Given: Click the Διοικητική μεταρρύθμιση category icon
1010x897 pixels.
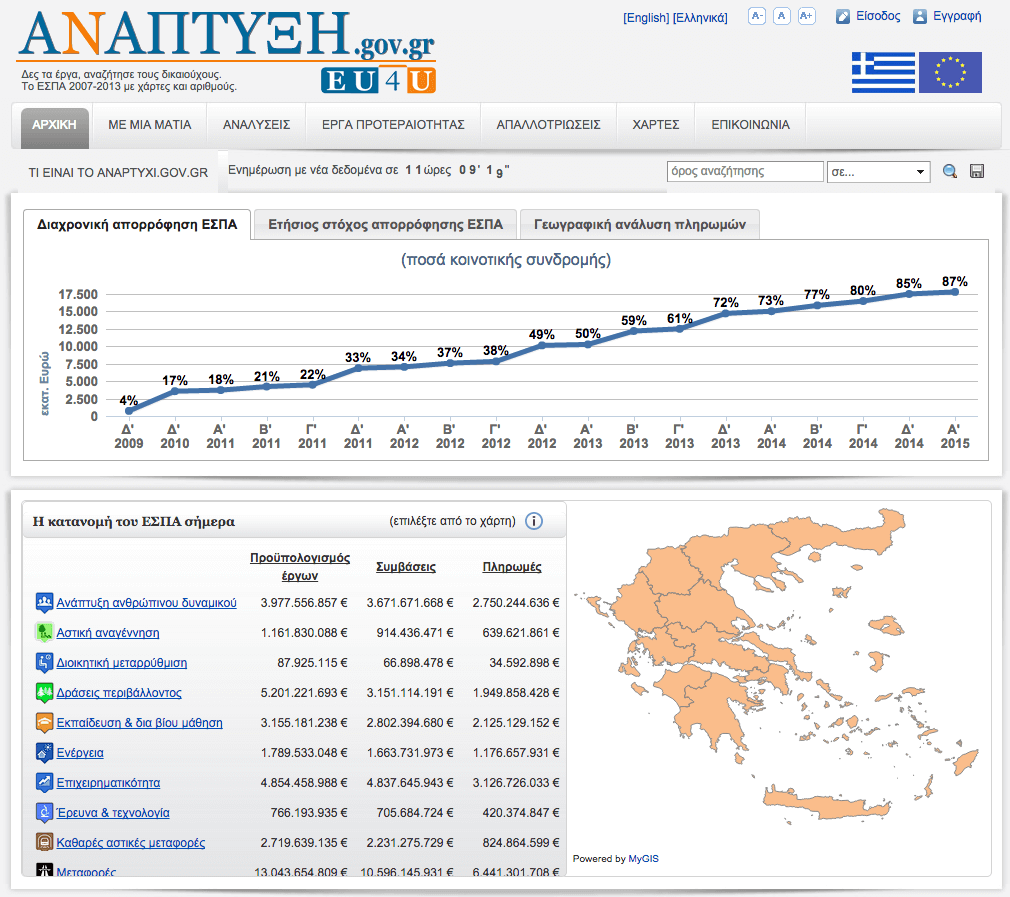Looking at the screenshot, I should coord(44,663).
